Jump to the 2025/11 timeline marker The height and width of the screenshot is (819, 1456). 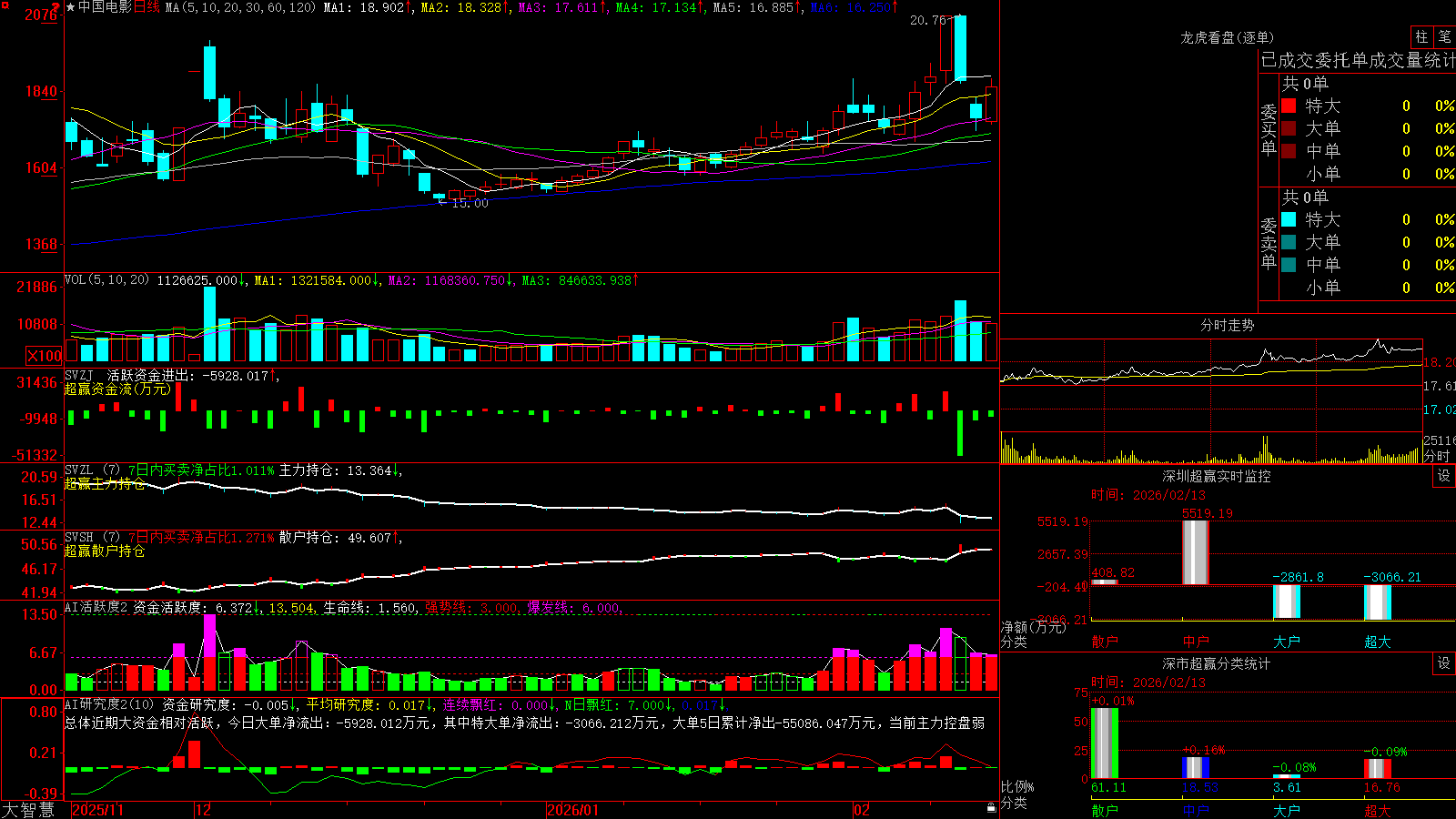tap(97, 810)
